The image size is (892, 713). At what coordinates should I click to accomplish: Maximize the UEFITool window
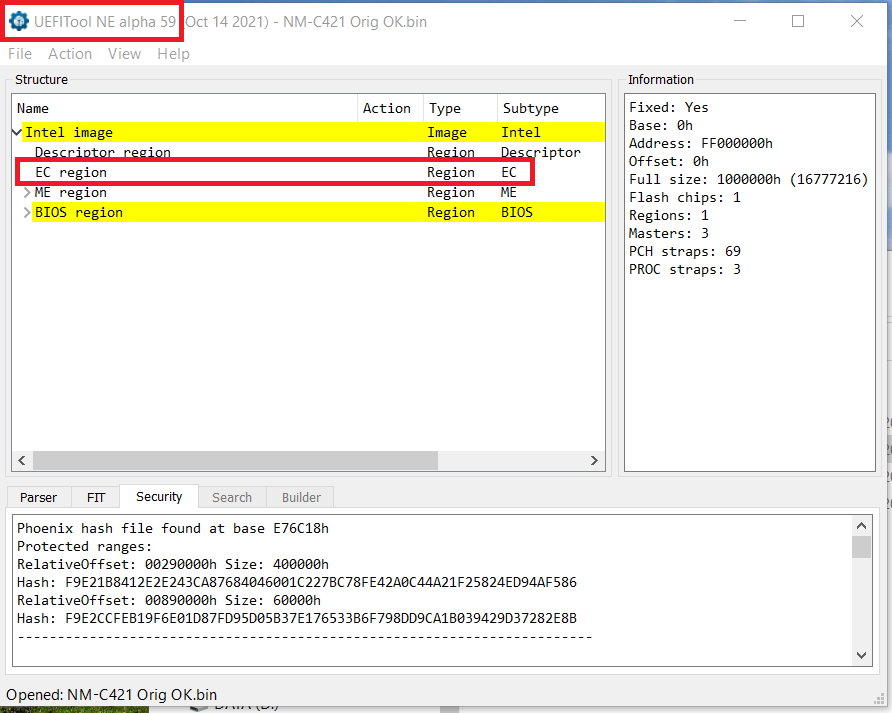798,22
